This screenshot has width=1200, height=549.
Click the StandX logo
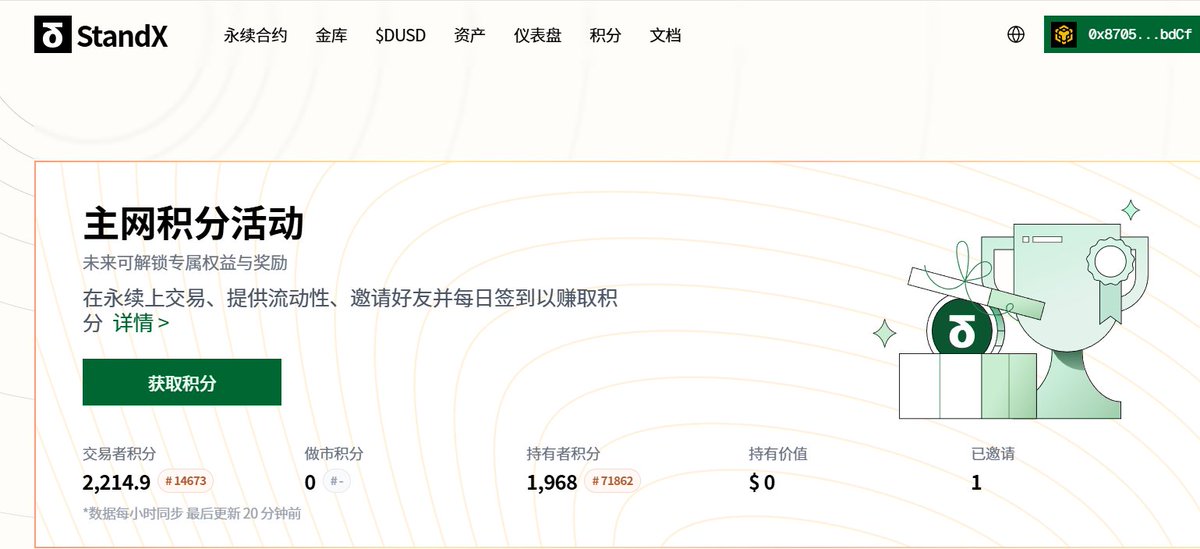(x=101, y=36)
